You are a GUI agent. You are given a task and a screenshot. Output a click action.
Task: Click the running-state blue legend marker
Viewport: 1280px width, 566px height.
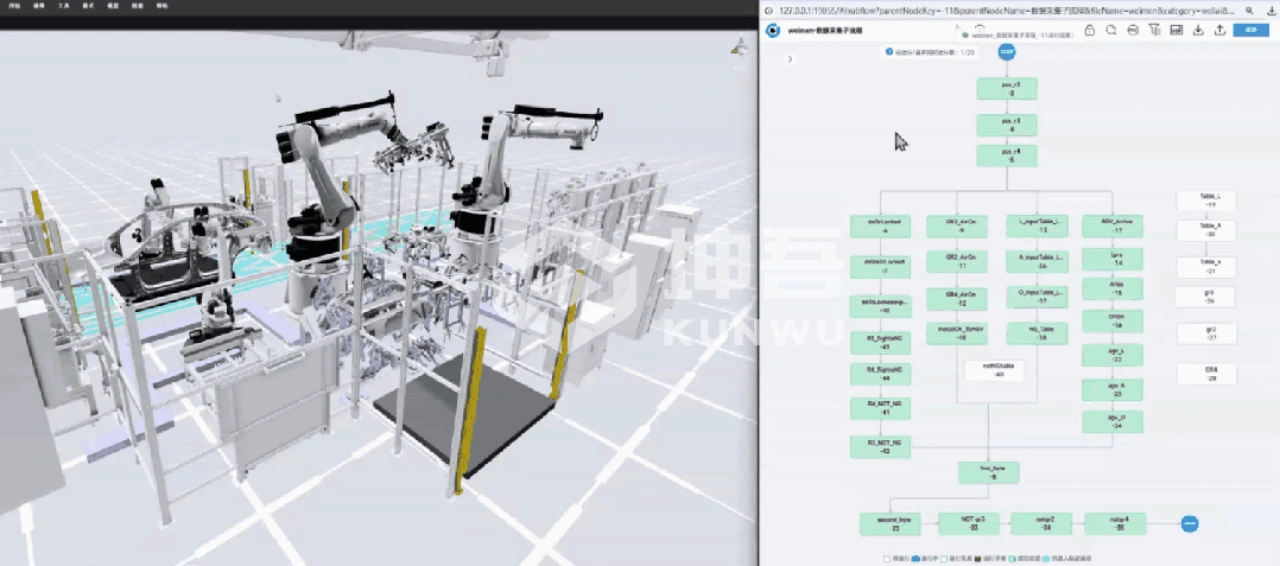pyautogui.click(x=915, y=558)
